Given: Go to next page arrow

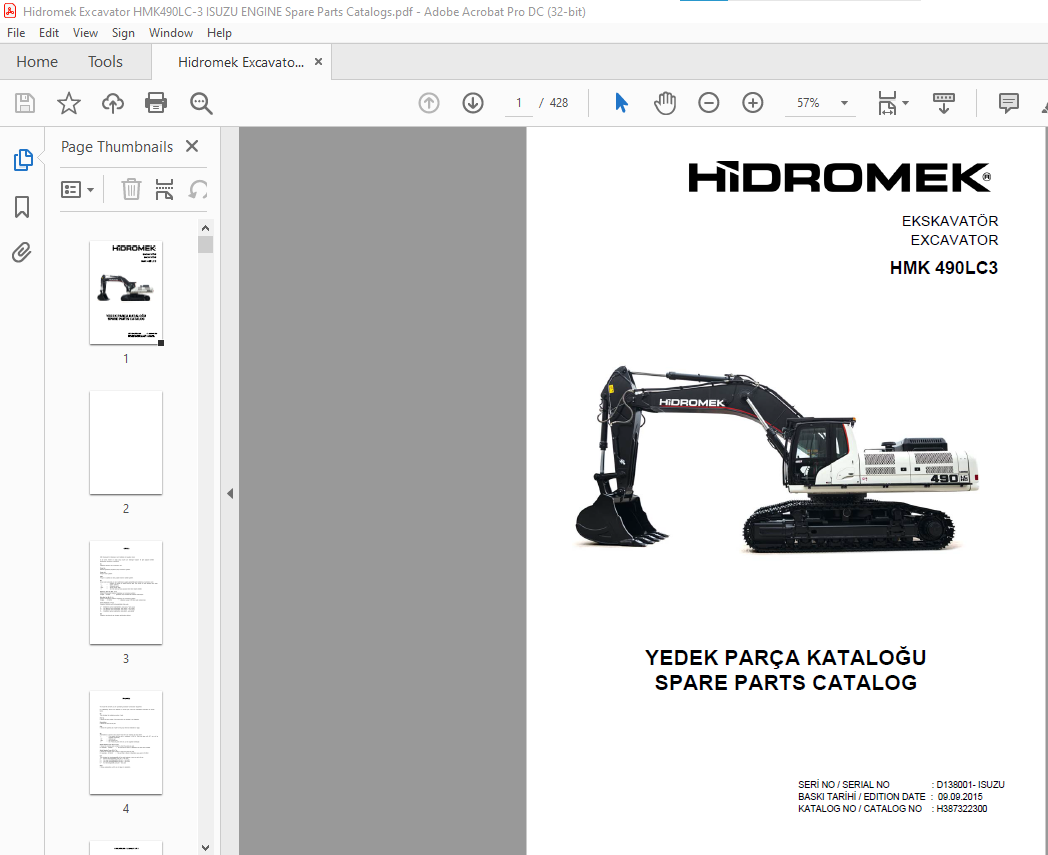Looking at the screenshot, I should point(473,103).
